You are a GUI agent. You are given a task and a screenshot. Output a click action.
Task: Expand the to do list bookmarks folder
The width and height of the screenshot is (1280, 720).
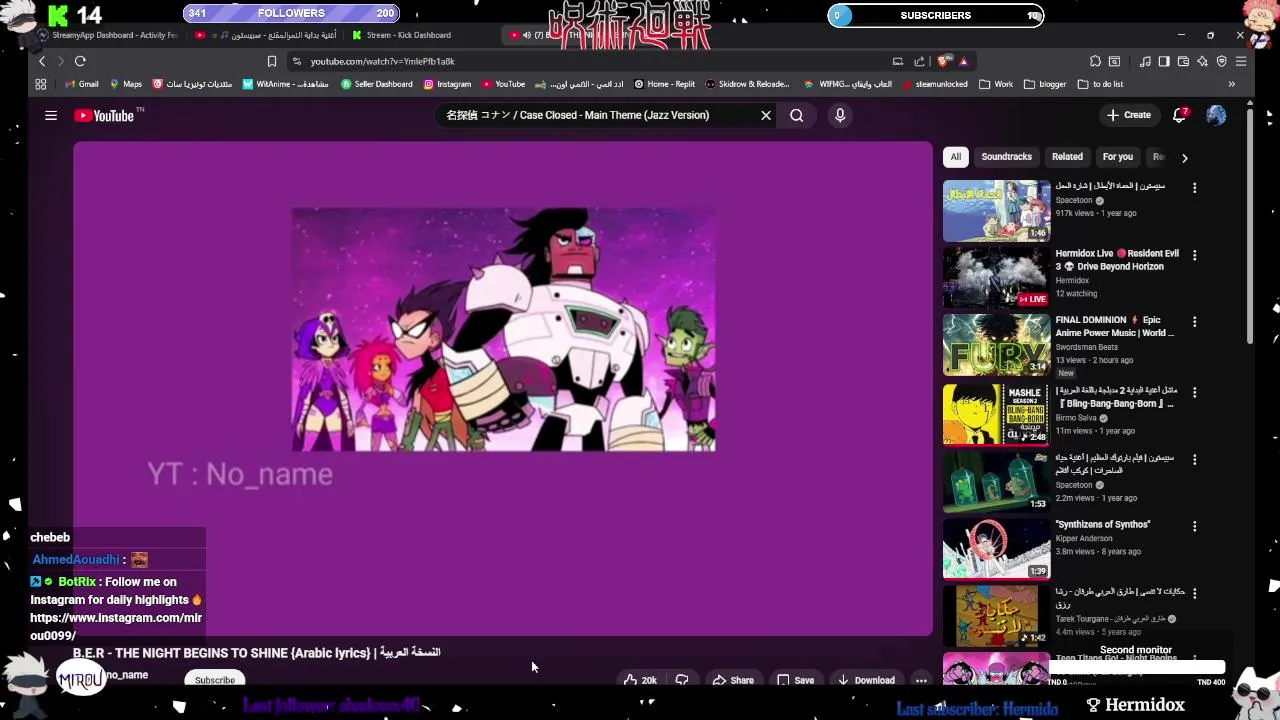coord(1100,85)
